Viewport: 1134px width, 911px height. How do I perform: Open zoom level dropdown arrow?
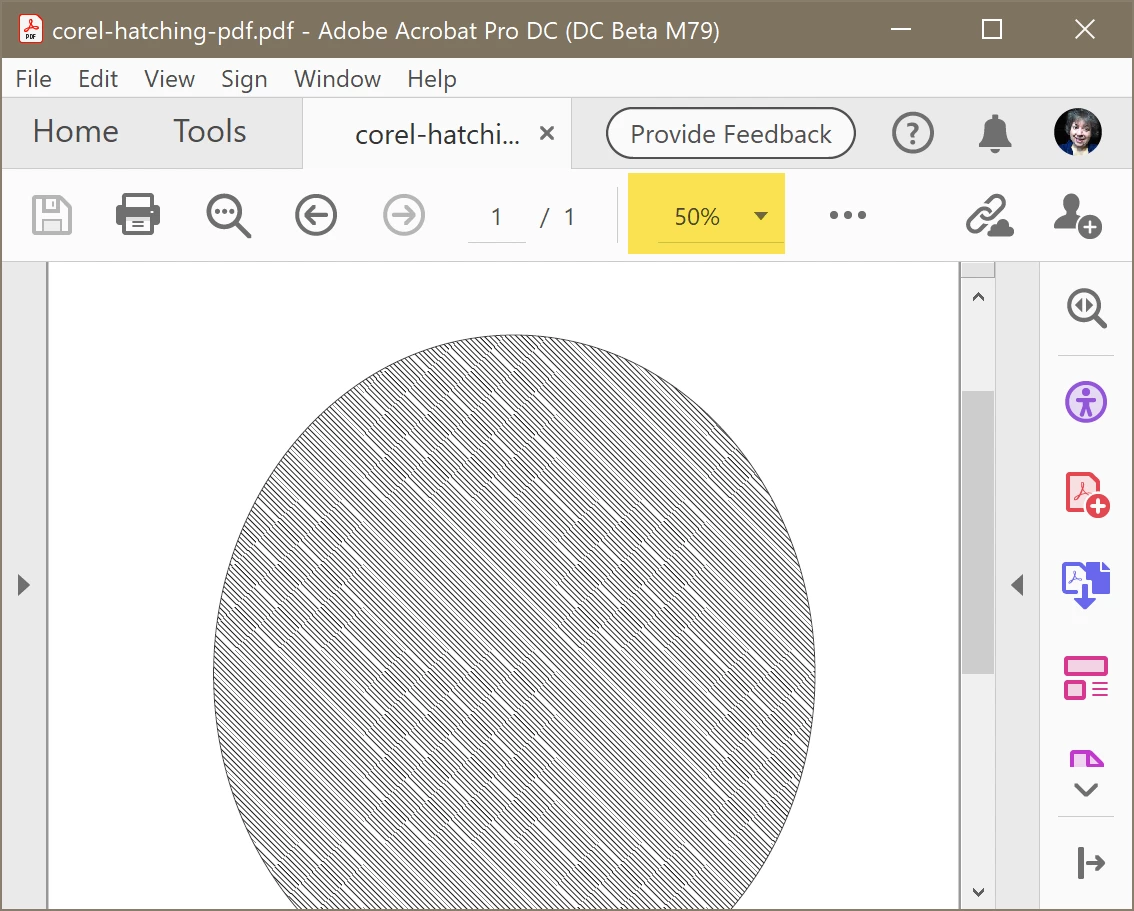click(761, 215)
